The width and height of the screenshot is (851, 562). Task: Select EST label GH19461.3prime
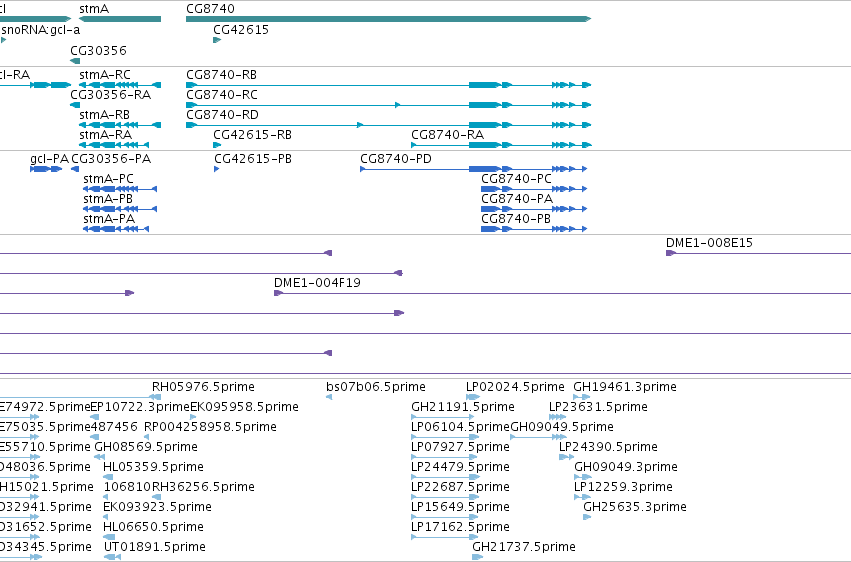pos(625,387)
